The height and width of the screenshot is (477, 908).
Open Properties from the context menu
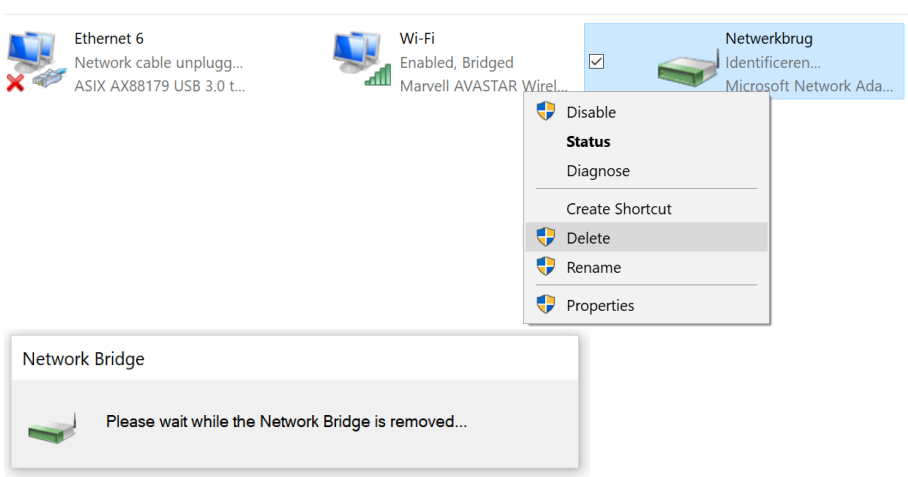point(600,305)
